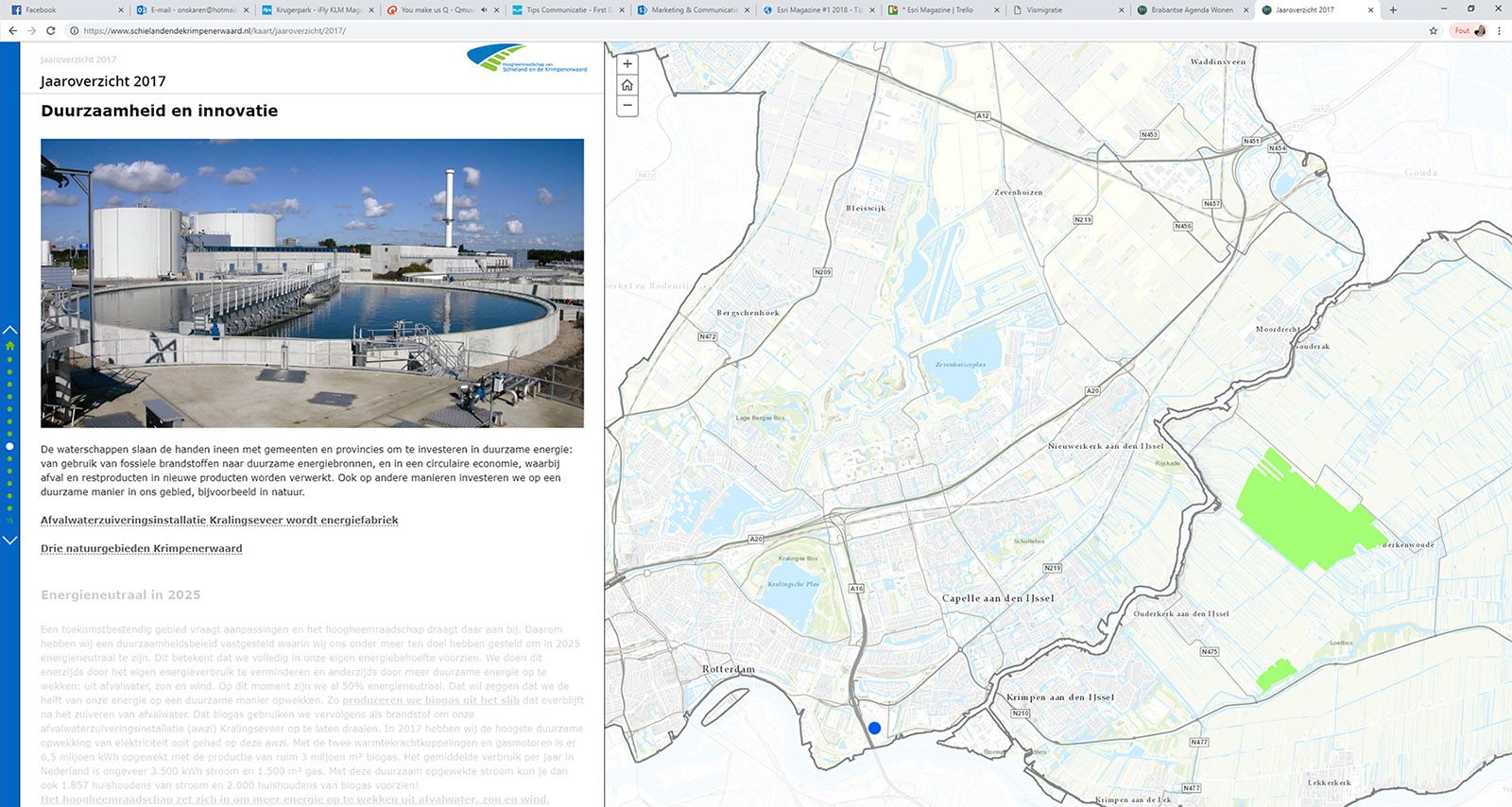Screen dimensions: 1512x807
Task: Click the Rotterdam label on the map
Action: 729,669
